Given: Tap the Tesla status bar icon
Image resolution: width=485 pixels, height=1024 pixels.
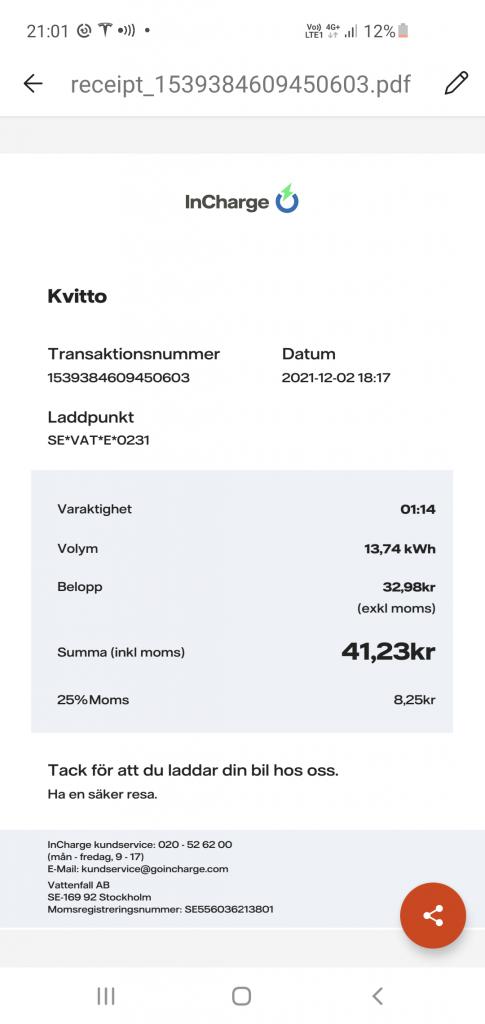Looking at the screenshot, I should pos(104,31).
